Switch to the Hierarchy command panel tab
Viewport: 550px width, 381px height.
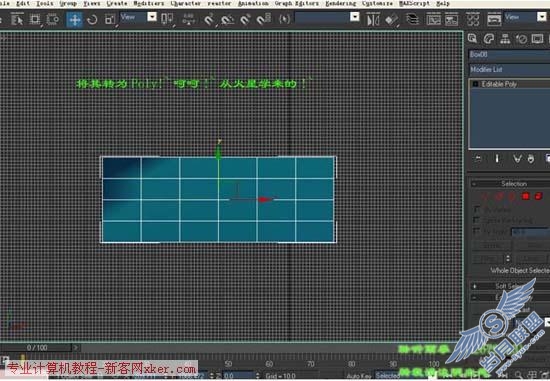(x=505, y=39)
